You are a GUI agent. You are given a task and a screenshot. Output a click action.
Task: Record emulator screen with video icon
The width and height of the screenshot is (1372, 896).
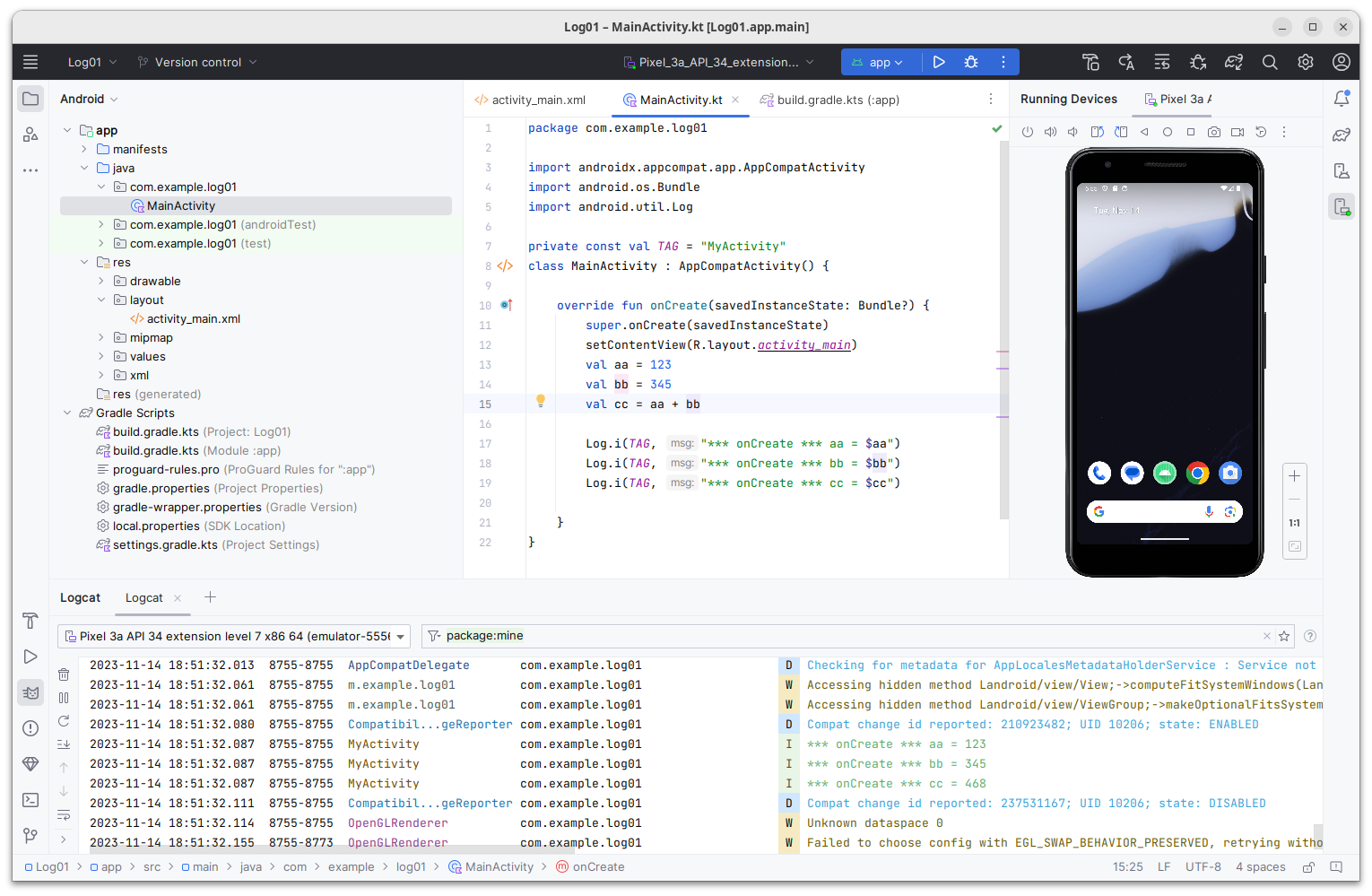tap(1237, 132)
